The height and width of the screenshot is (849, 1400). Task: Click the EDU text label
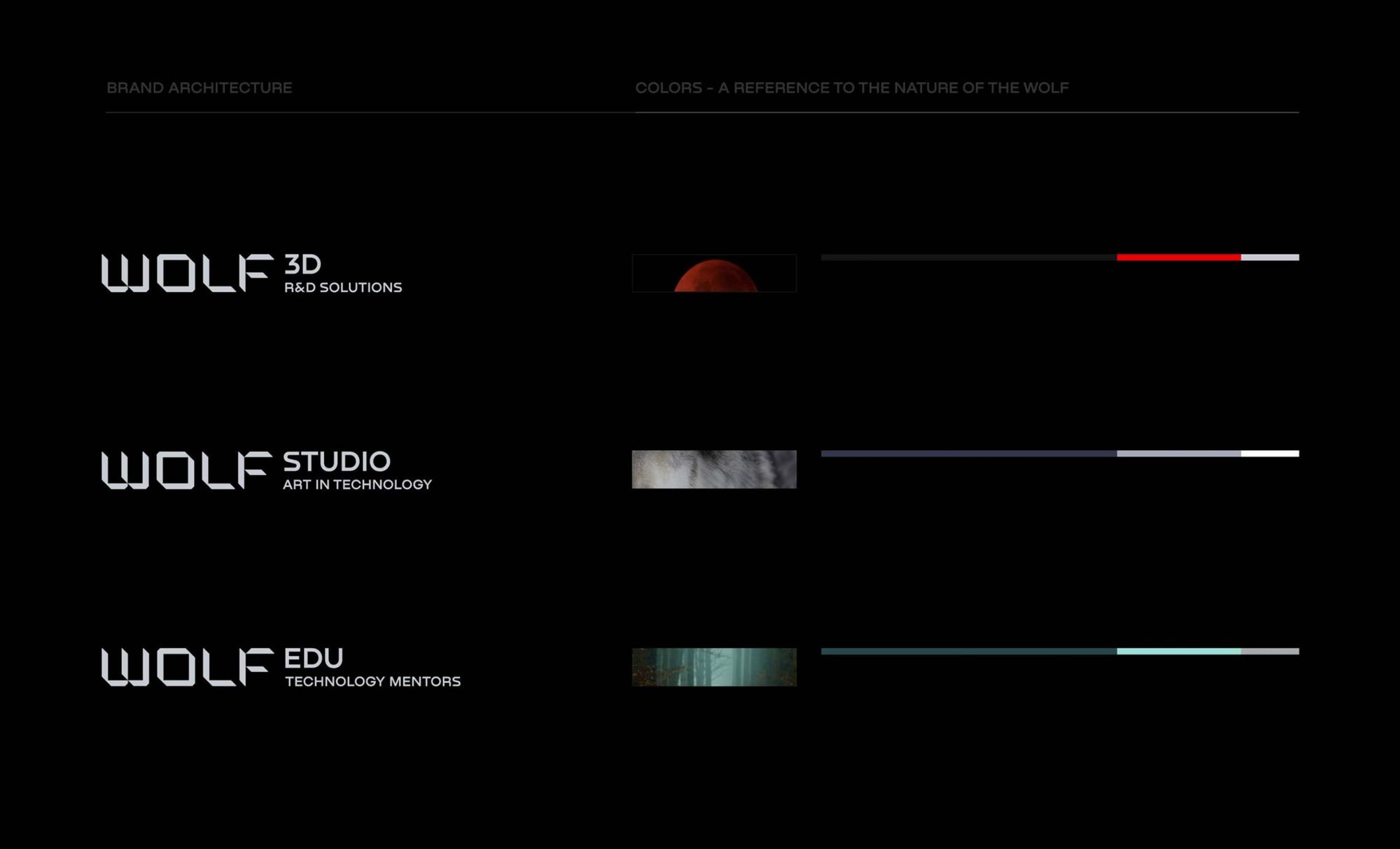pyautogui.click(x=314, y=659)
